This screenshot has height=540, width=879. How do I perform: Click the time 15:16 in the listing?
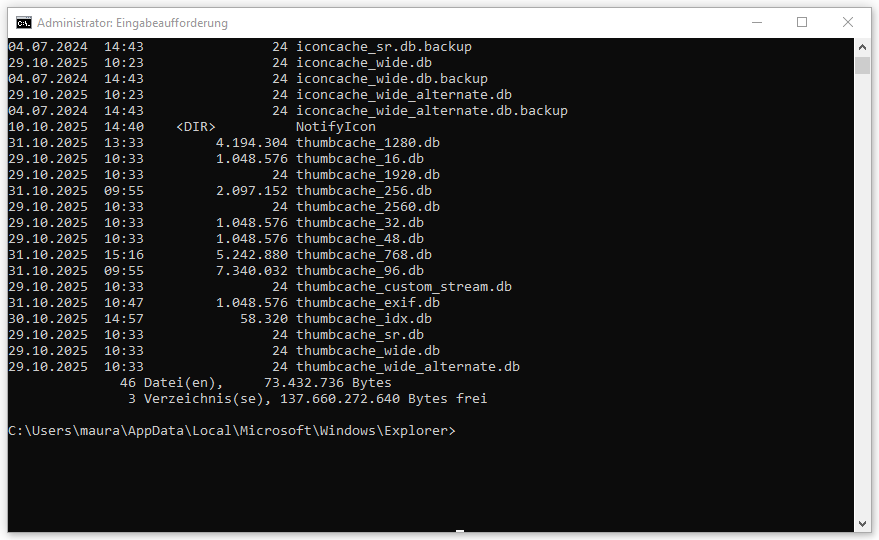pos(124,255)
